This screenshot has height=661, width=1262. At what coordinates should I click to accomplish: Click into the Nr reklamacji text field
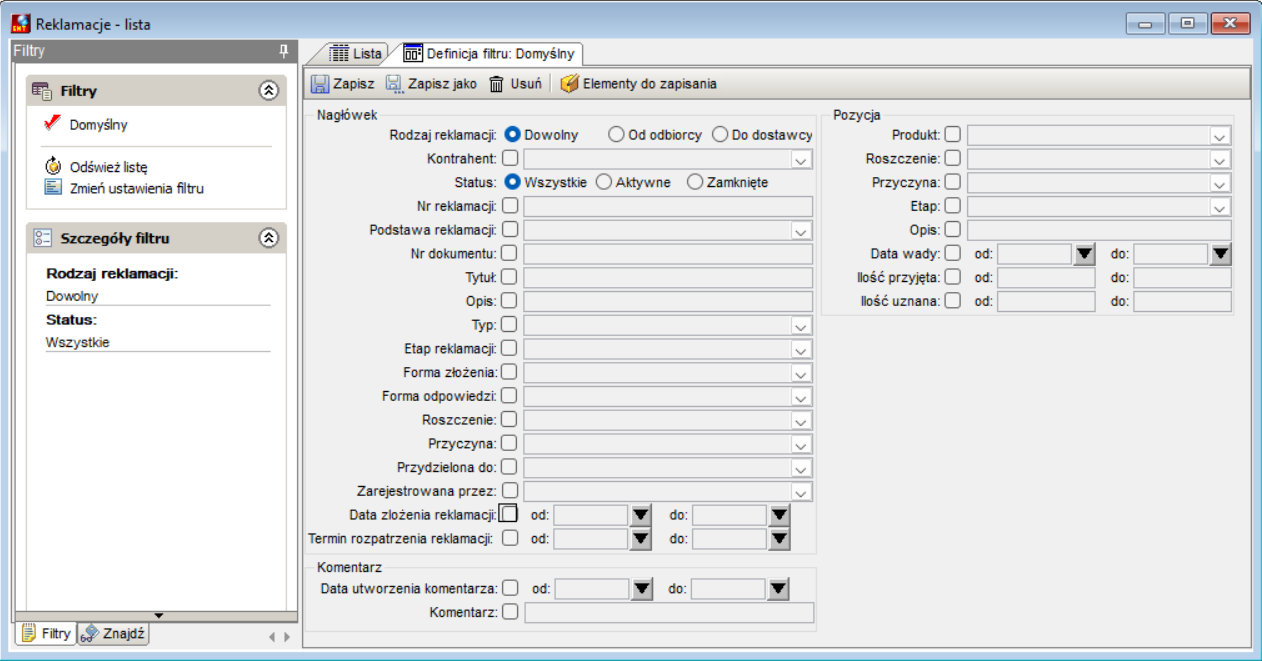[668, 206]
